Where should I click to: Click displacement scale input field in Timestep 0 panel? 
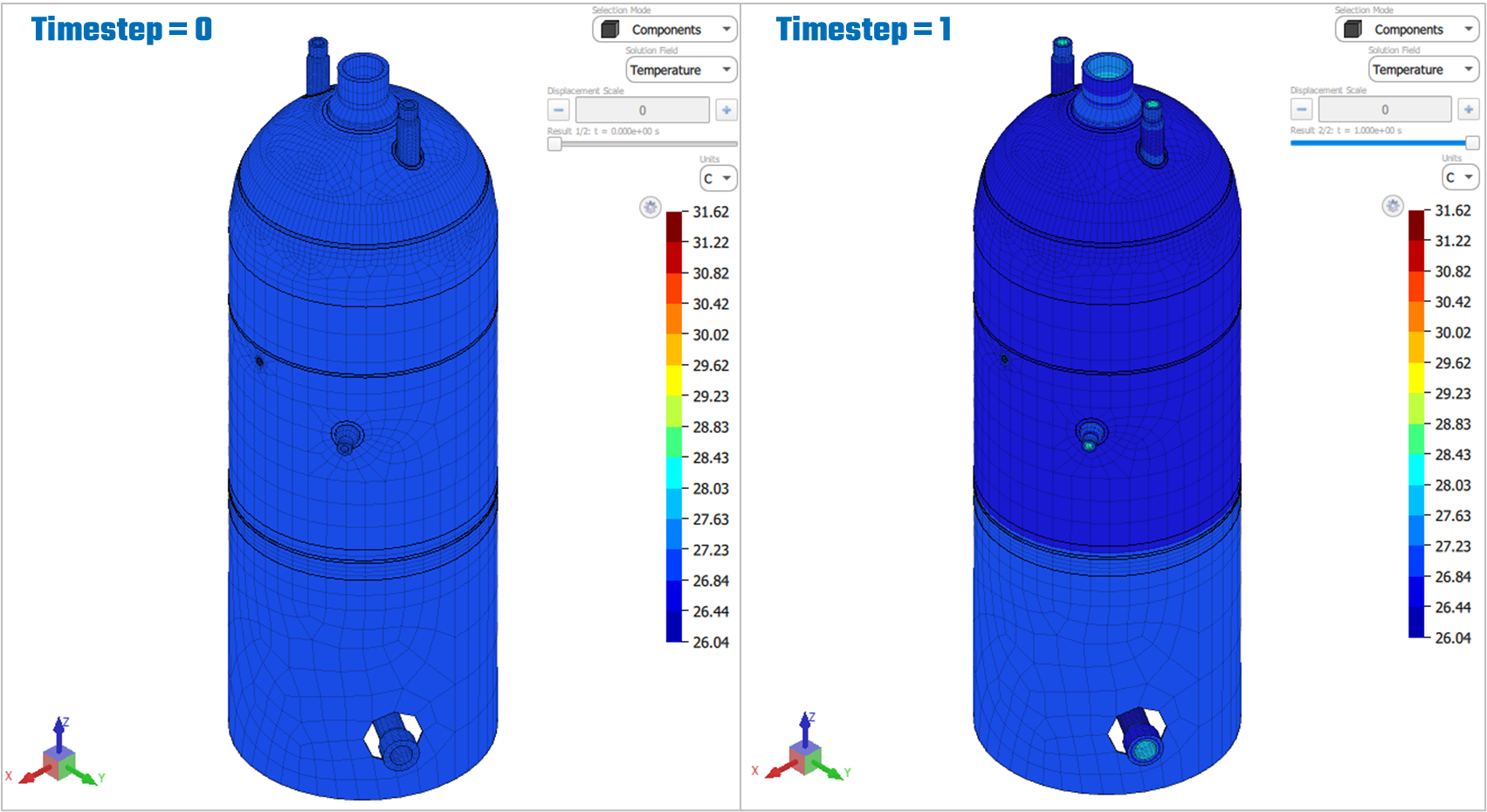point(643,110)
